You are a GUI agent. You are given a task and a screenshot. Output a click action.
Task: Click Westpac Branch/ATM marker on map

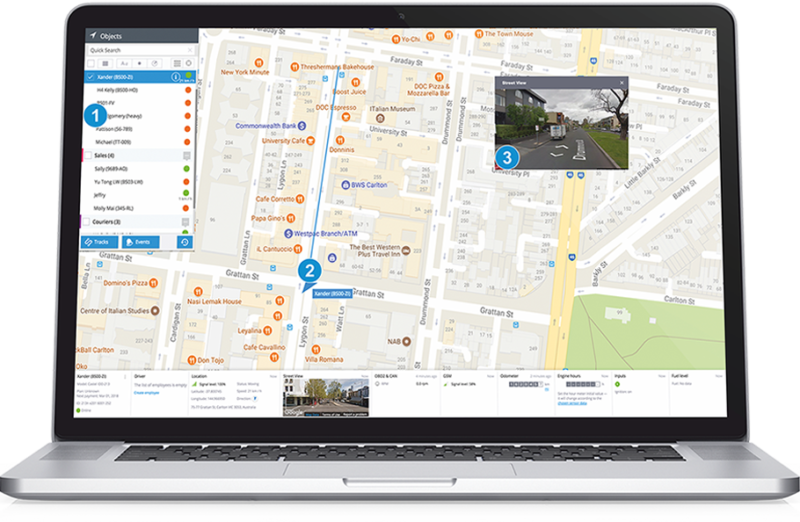tap(288, 234)
